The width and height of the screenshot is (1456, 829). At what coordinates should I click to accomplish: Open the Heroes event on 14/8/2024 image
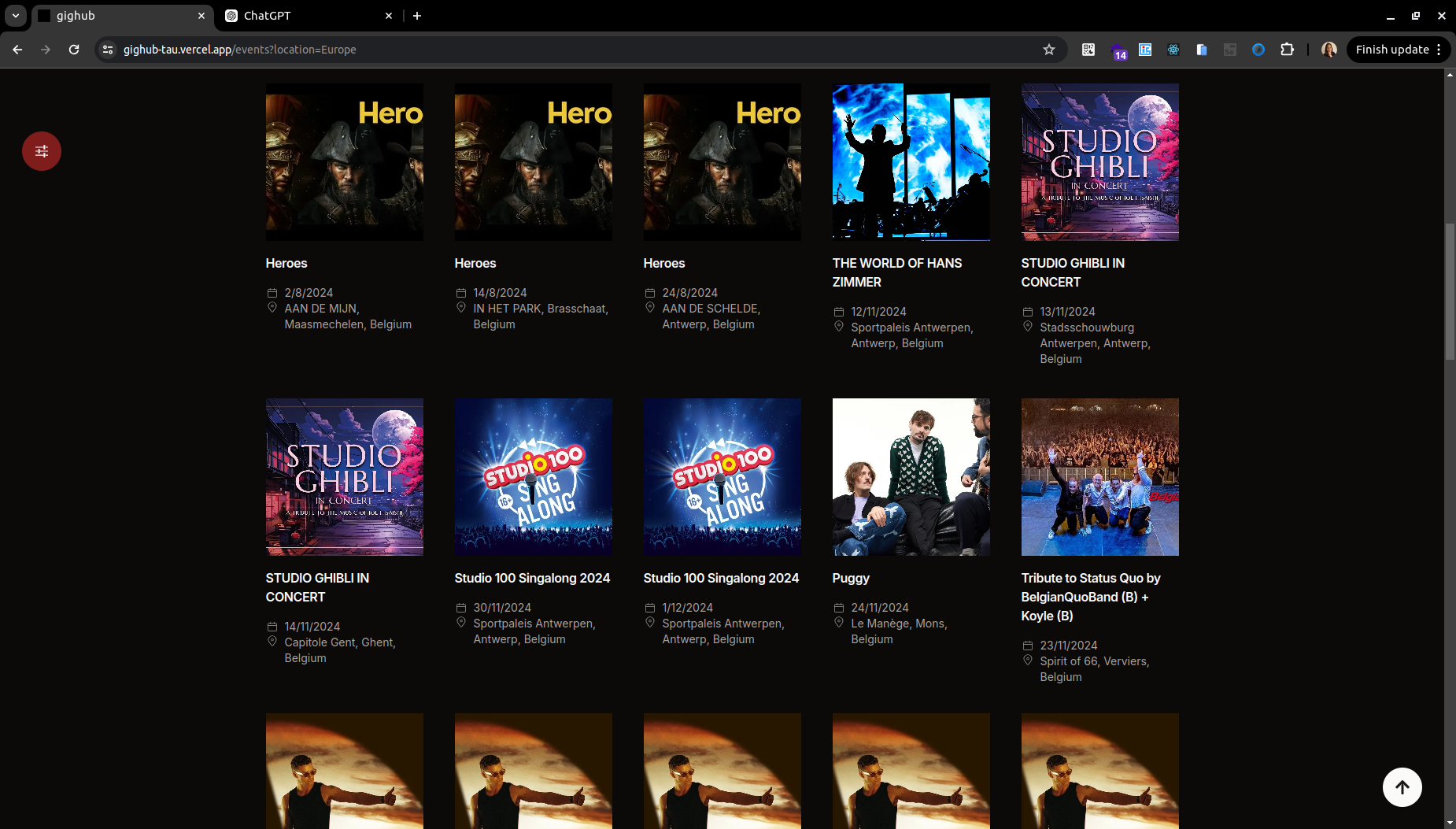pyautogui.click(x=534, y=162)
